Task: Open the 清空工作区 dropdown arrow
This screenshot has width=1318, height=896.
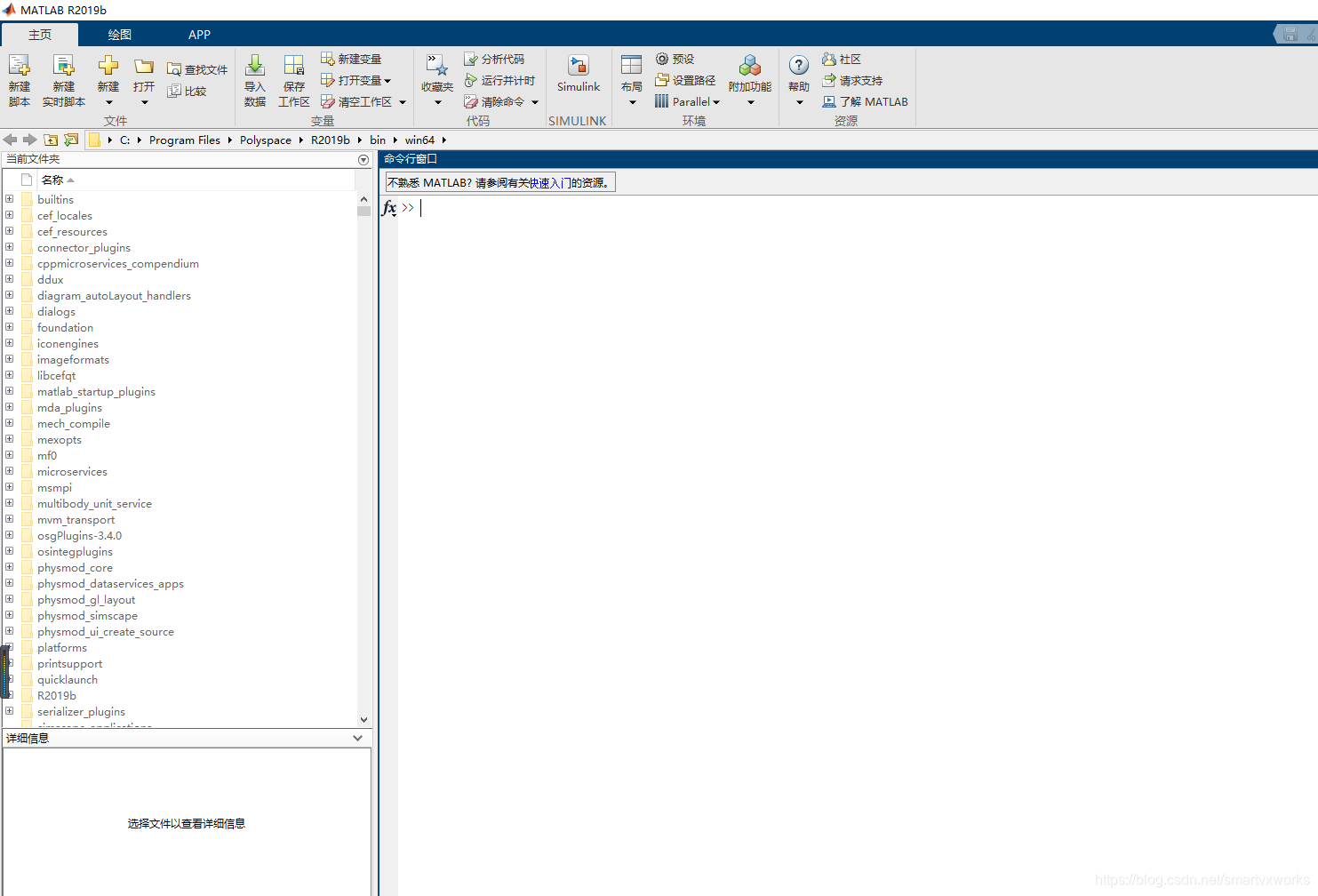Action: pos(403,102)
